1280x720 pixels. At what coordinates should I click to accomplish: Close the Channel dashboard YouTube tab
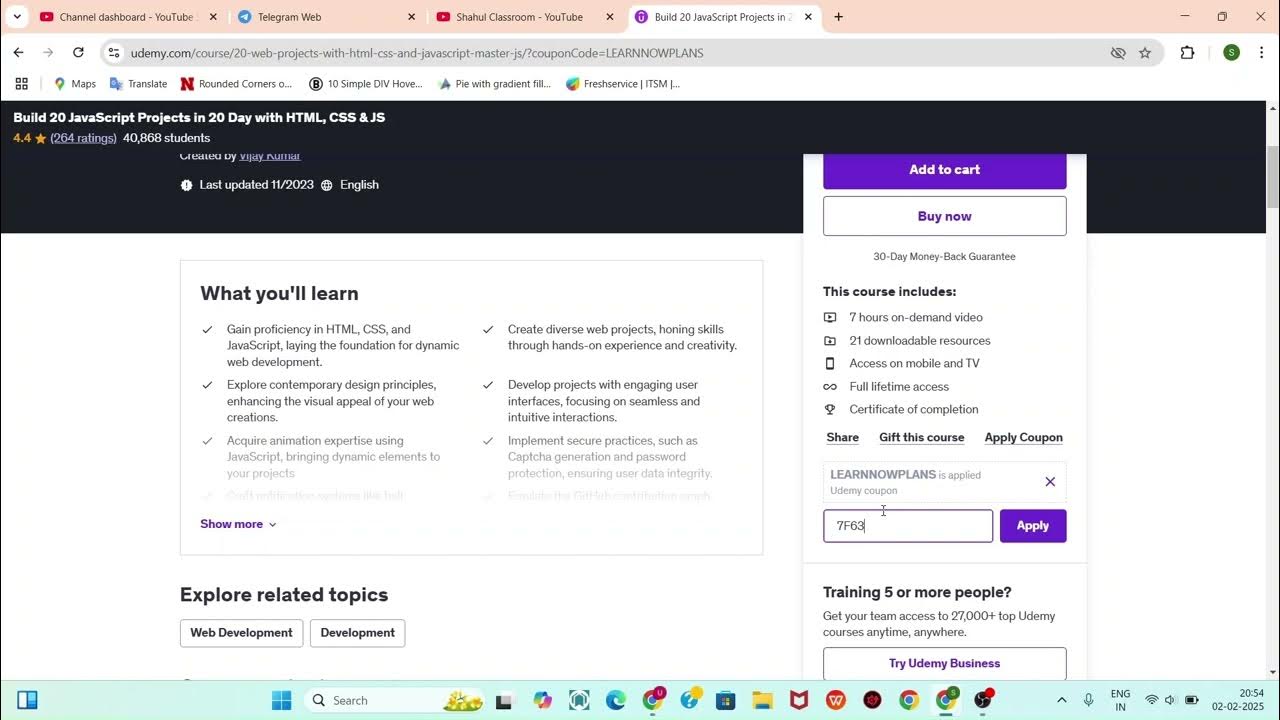tap(213, 17)
